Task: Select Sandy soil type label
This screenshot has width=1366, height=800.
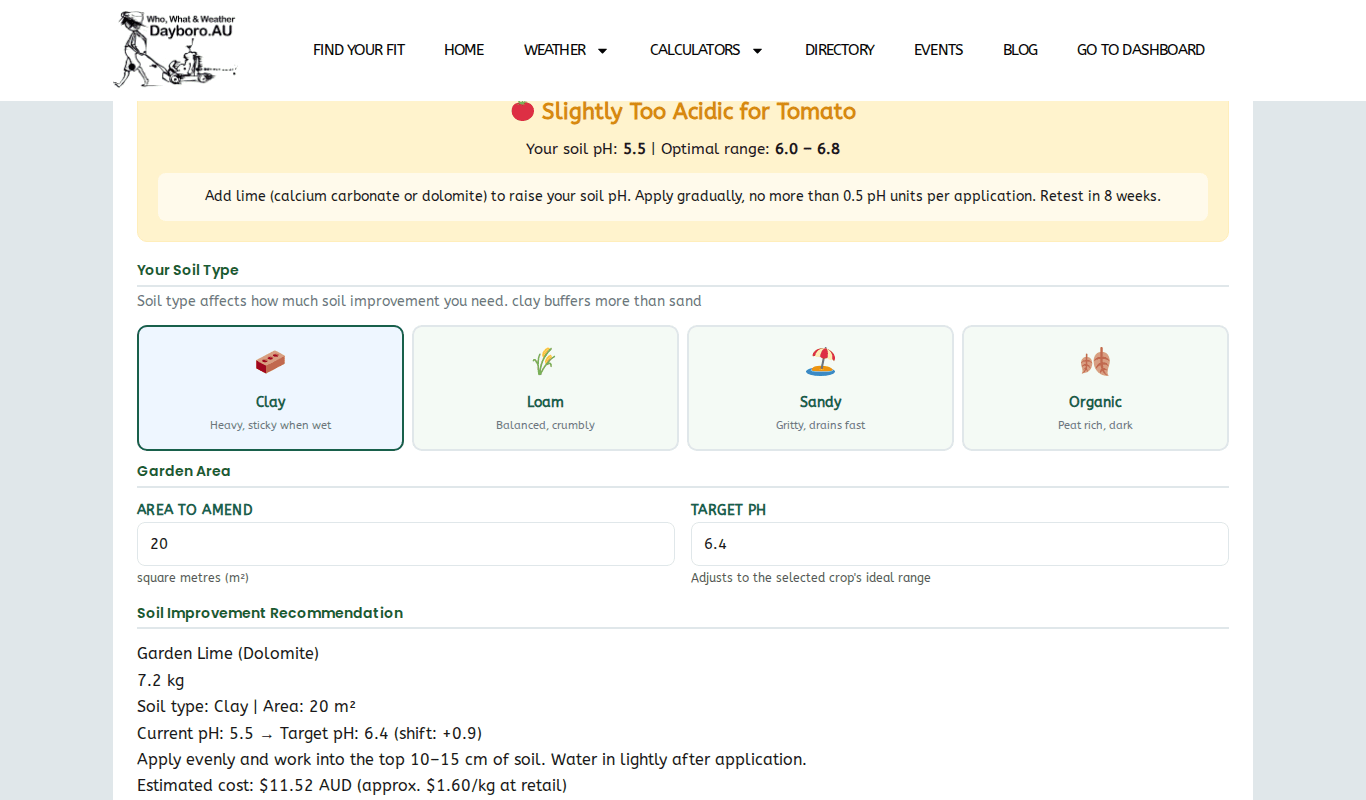Action: pyautogui.click(x=820, y=402)
